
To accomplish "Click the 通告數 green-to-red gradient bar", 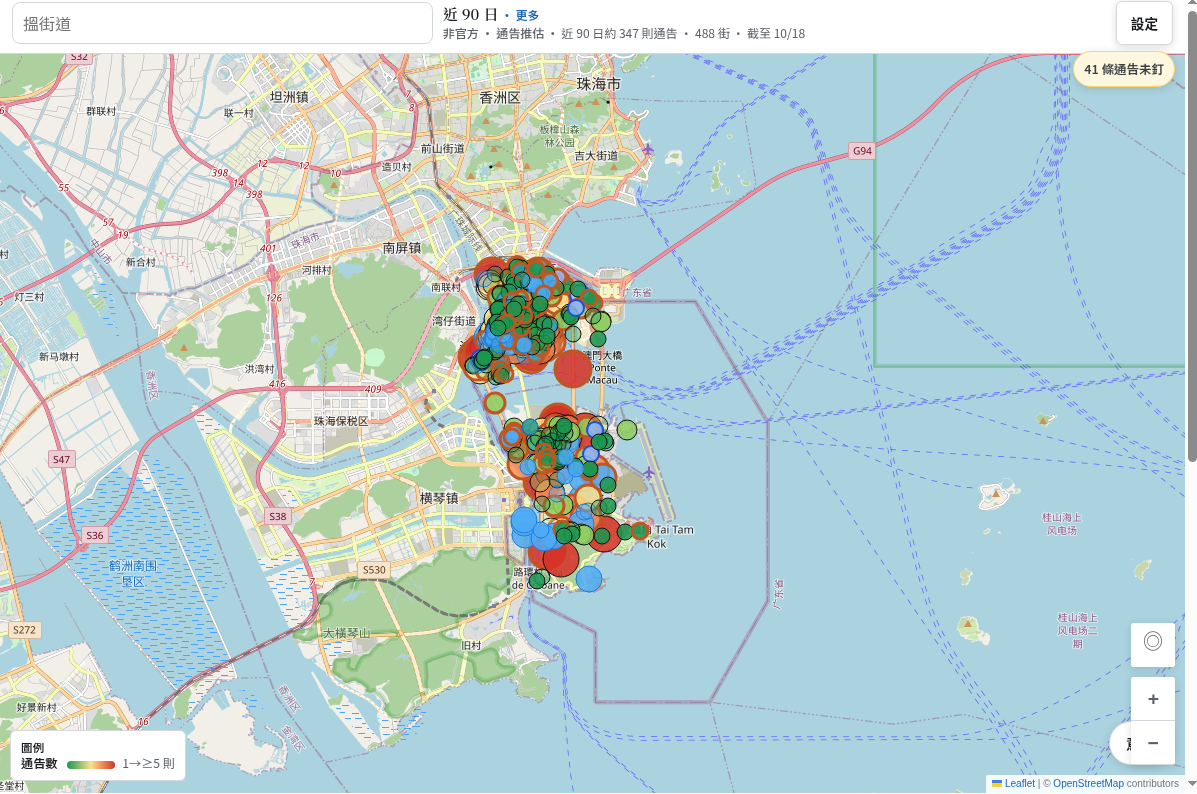I will pos(91,764).
